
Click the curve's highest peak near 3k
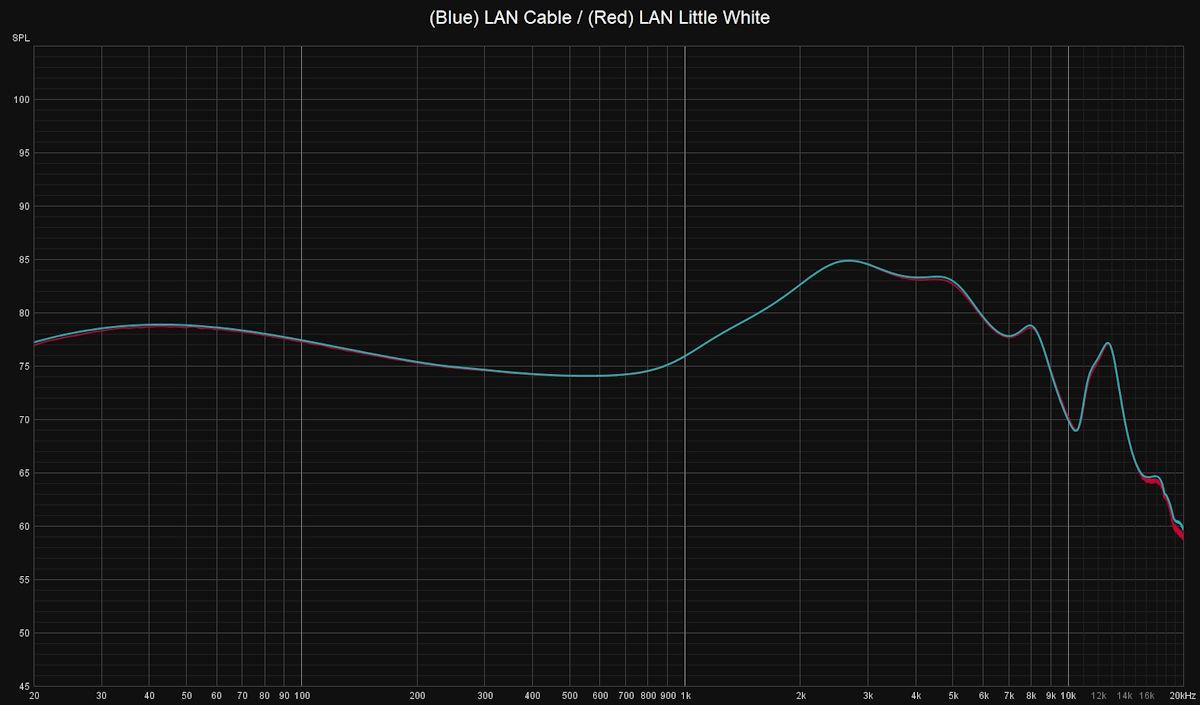[x=848, y=260]
